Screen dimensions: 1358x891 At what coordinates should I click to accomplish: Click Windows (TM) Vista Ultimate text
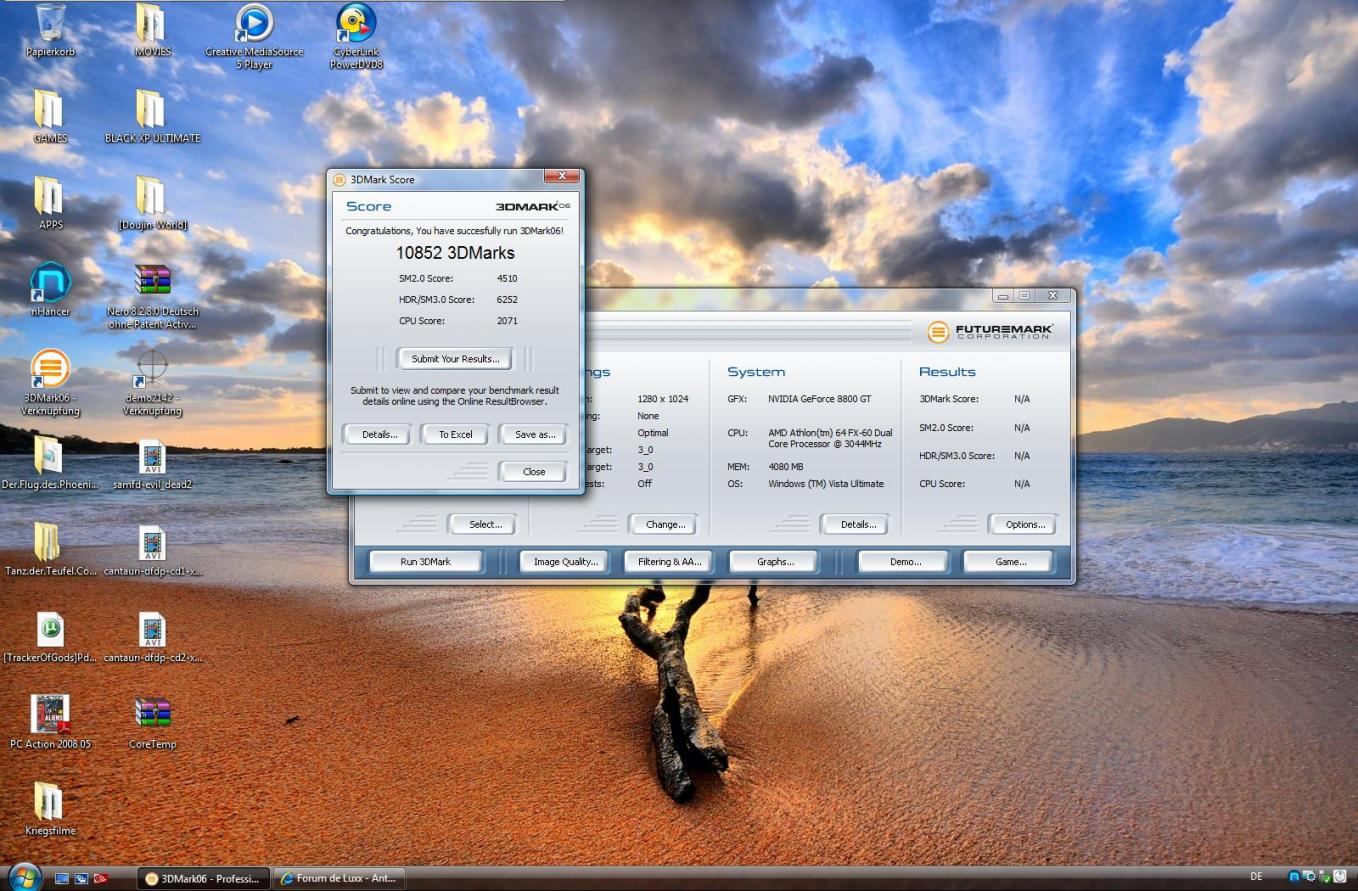coord(826,484)
